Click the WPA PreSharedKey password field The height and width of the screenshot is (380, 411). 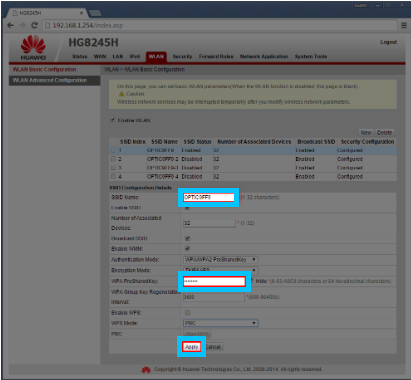214,282
